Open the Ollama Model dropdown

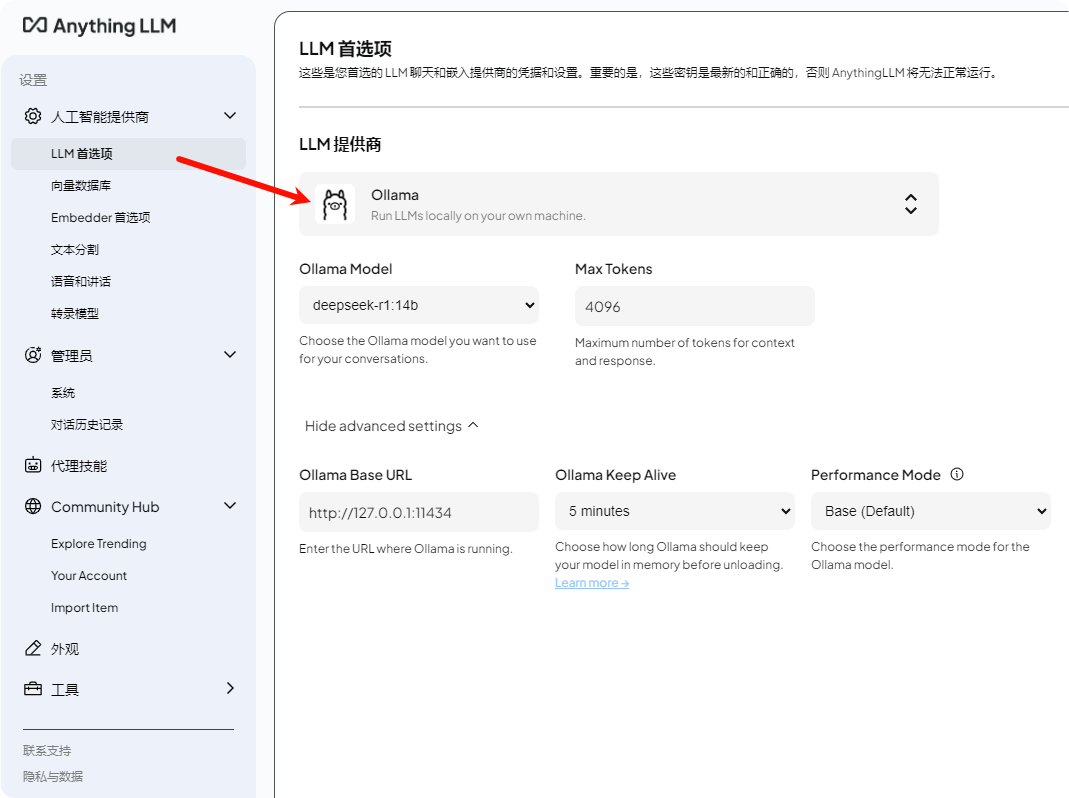coord(419,305)
